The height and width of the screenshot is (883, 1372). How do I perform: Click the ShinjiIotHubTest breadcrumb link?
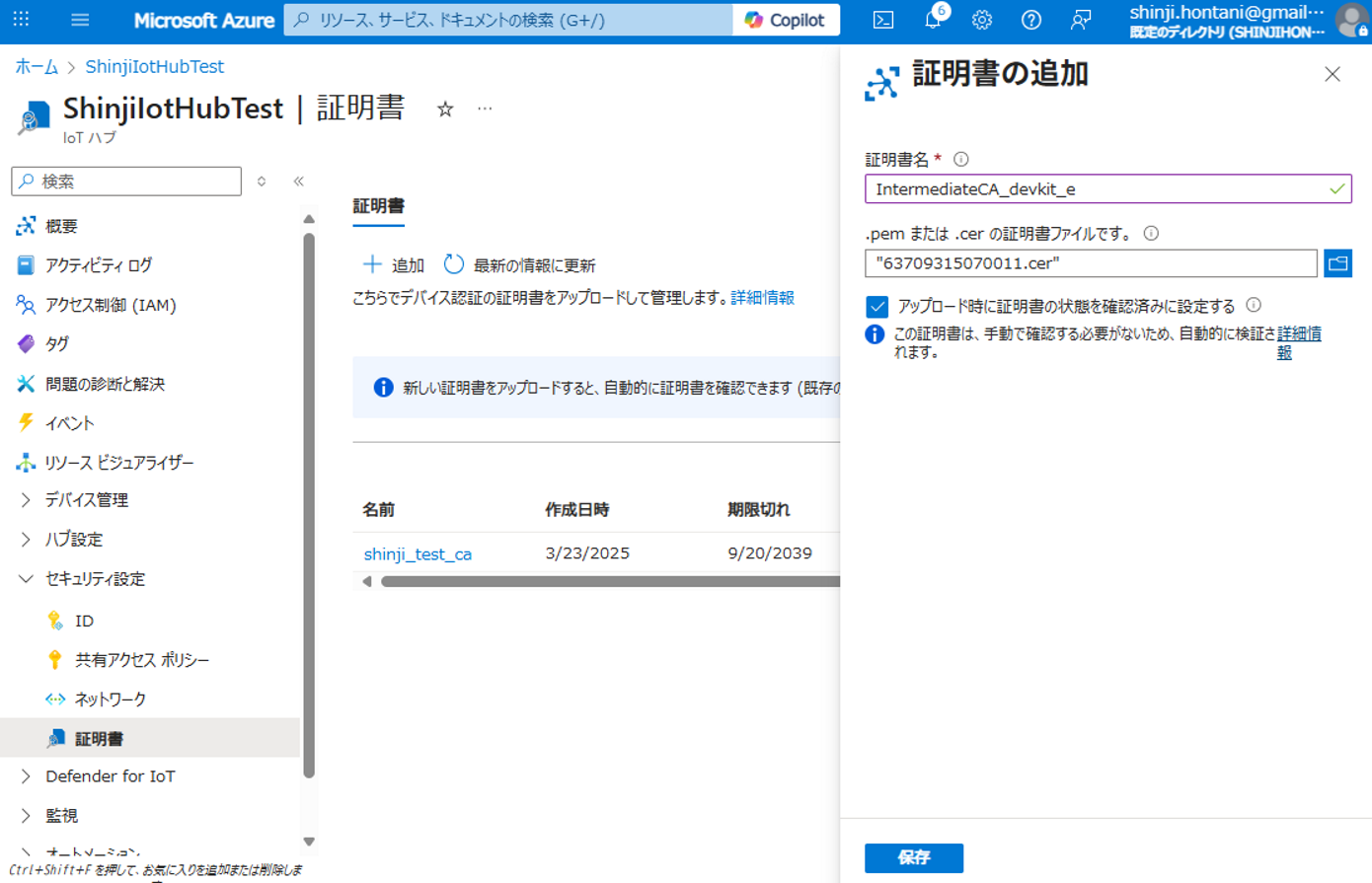click(154, 66)
